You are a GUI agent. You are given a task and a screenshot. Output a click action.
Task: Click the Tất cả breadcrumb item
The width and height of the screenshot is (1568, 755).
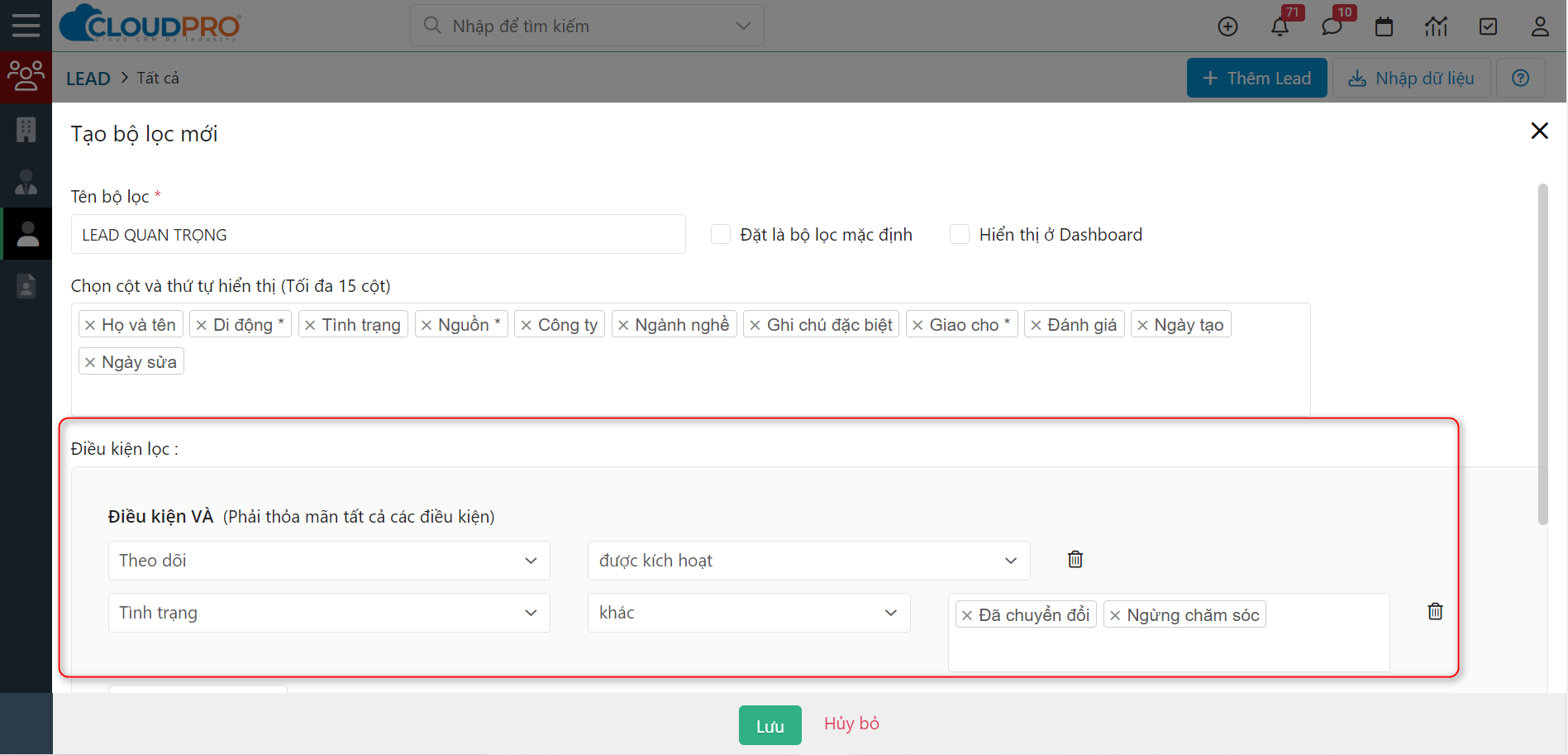[158, 78]
